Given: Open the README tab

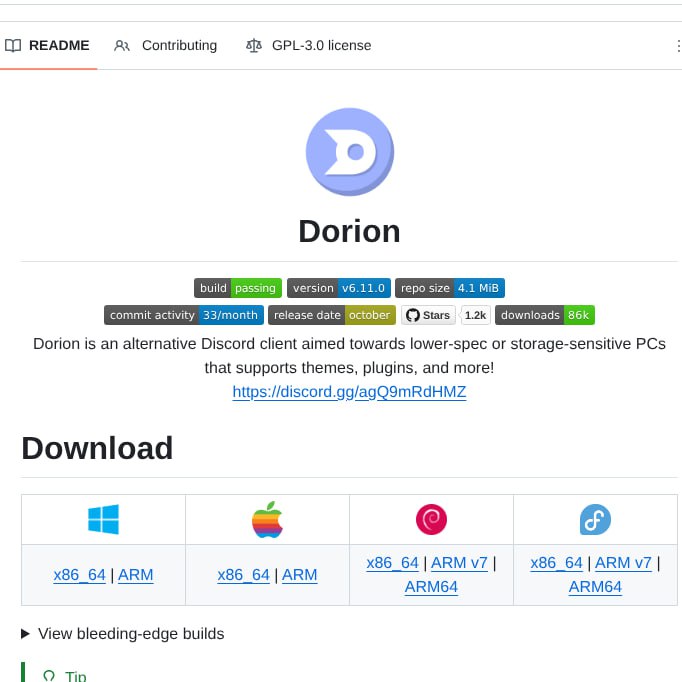Looking at the screenshot, I should pos(47,45).
